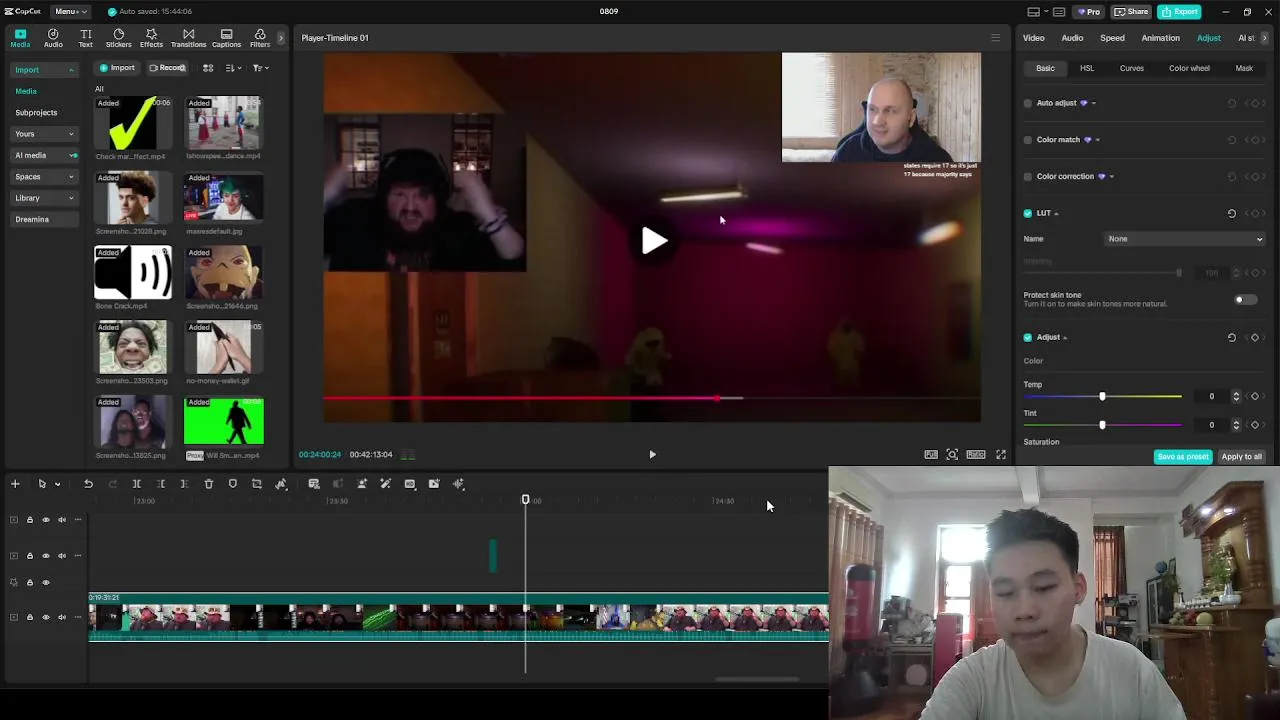Click the layout switch icon in title bar
Viewport: 1280px width, 720px height.
point(1034,12)
